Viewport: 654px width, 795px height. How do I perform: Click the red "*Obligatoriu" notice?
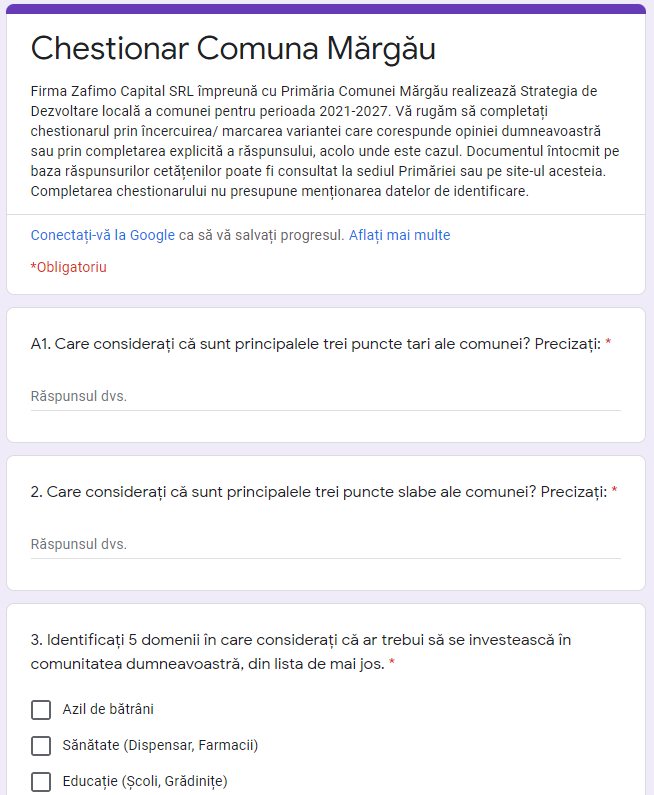pyautogui.click(x=69, y=267)
